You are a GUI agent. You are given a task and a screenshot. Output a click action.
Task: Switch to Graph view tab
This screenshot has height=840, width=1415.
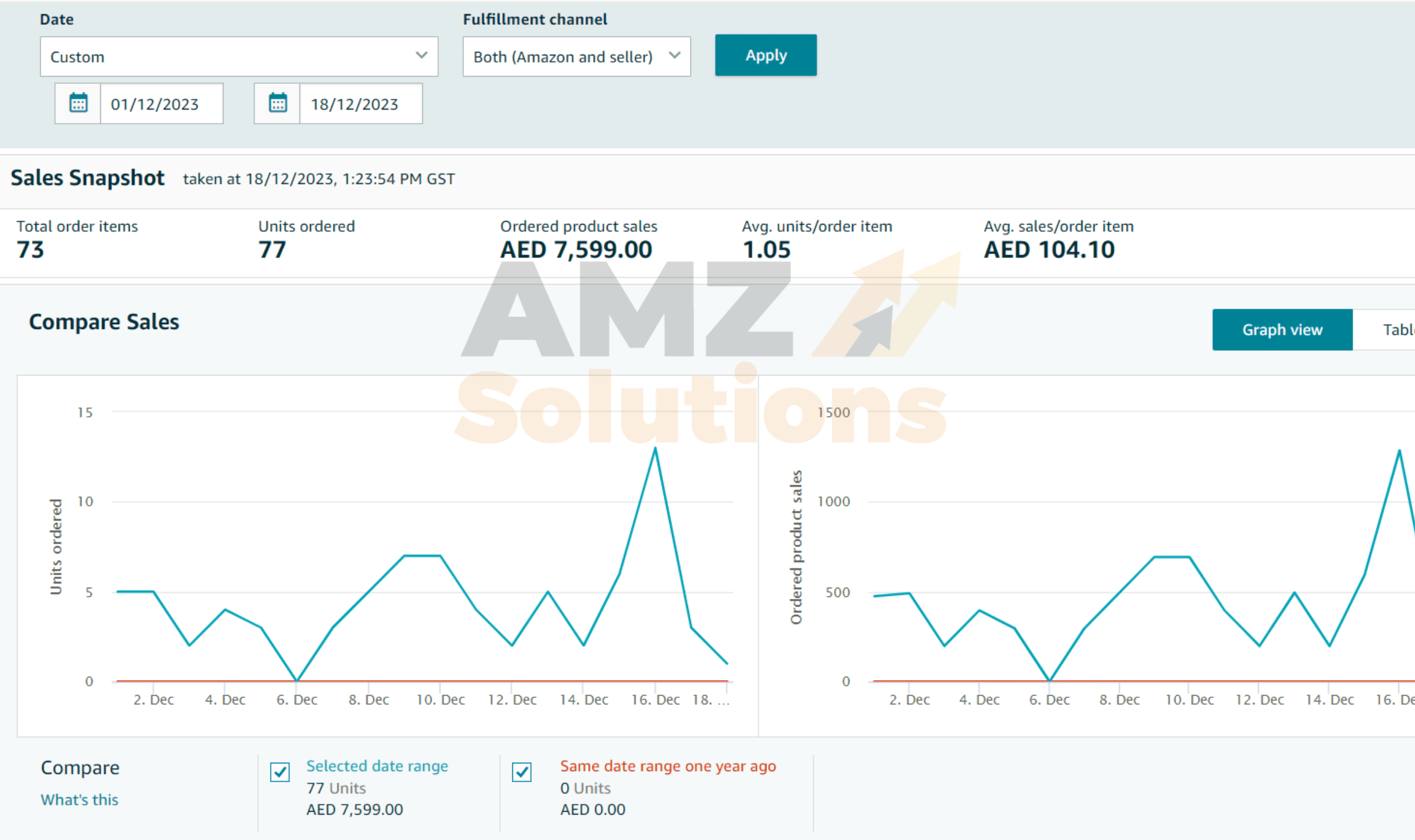(x=1282, y=330)
